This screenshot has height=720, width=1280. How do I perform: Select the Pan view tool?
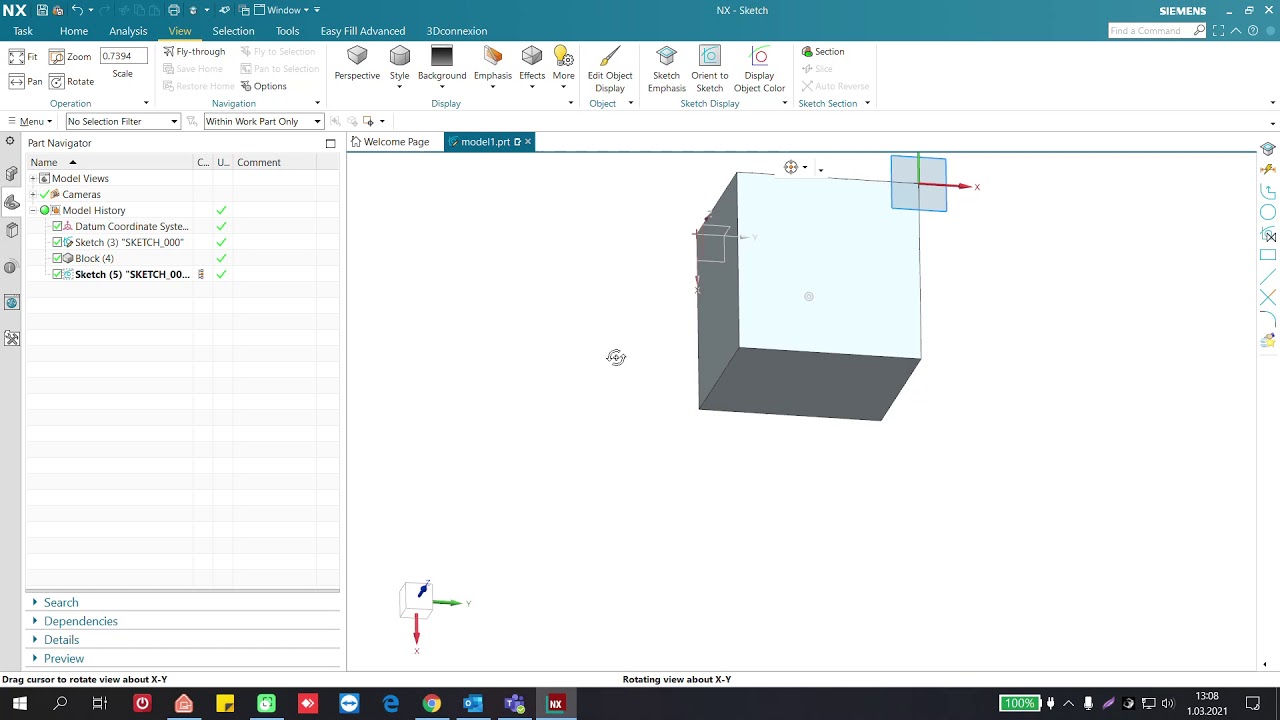[17, 82]
